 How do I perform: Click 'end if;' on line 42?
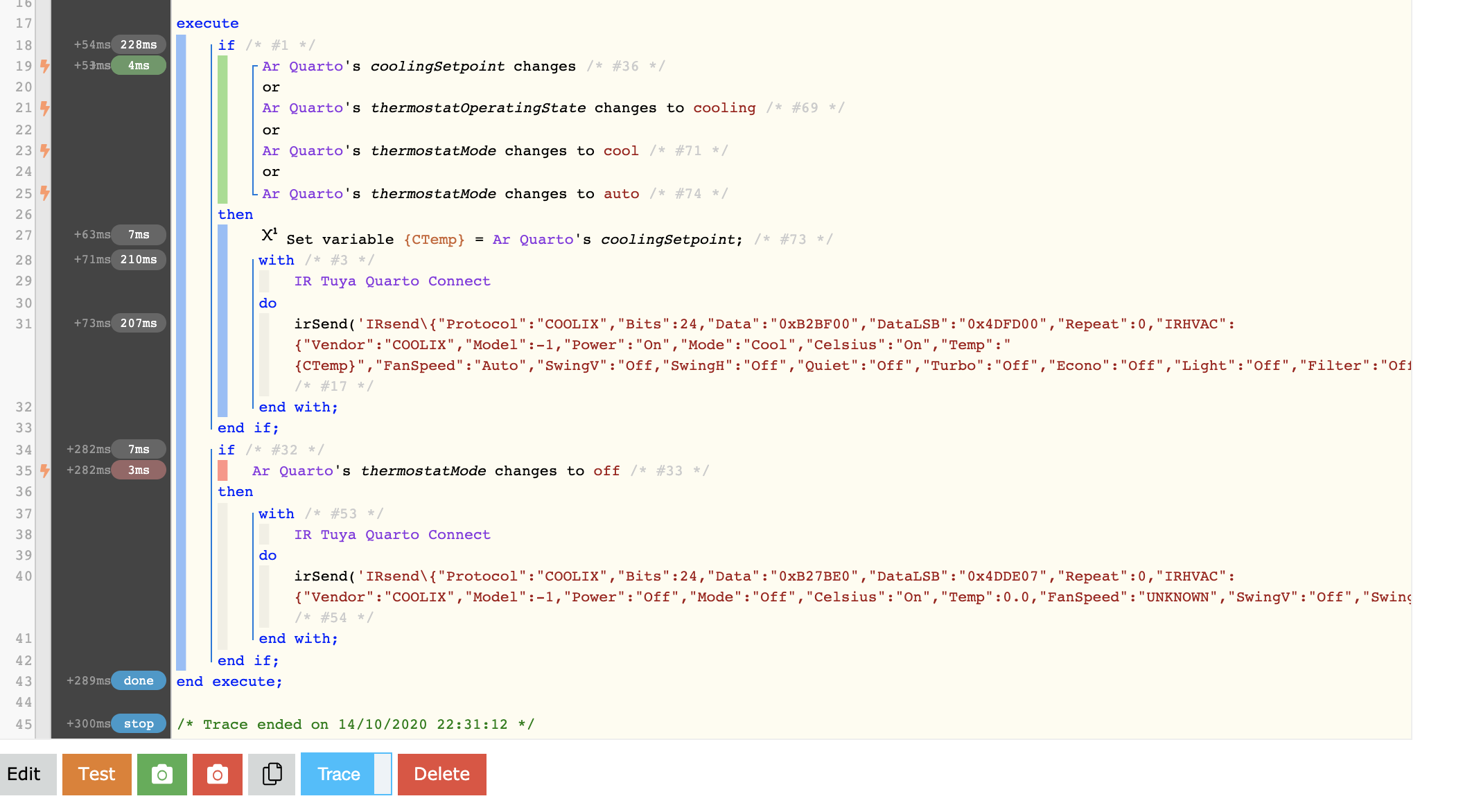tap(248, 660)
